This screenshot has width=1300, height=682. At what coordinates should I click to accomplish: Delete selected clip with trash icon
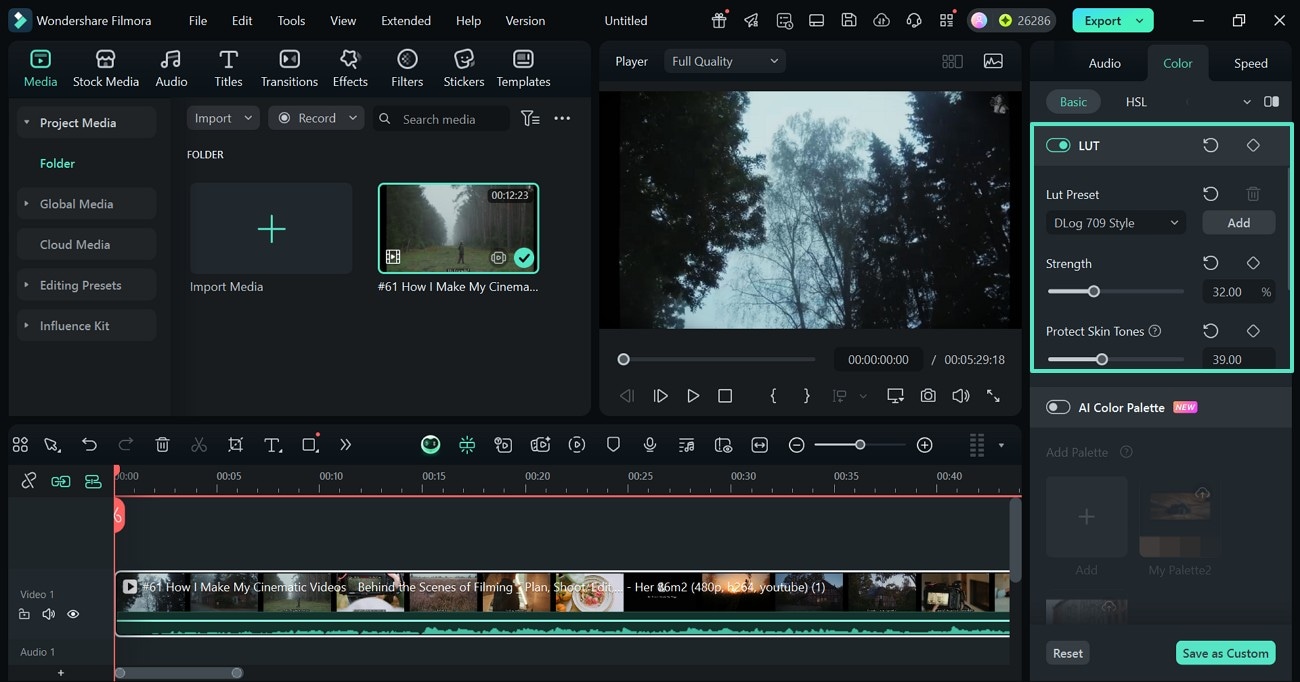(x=162, y=445)
